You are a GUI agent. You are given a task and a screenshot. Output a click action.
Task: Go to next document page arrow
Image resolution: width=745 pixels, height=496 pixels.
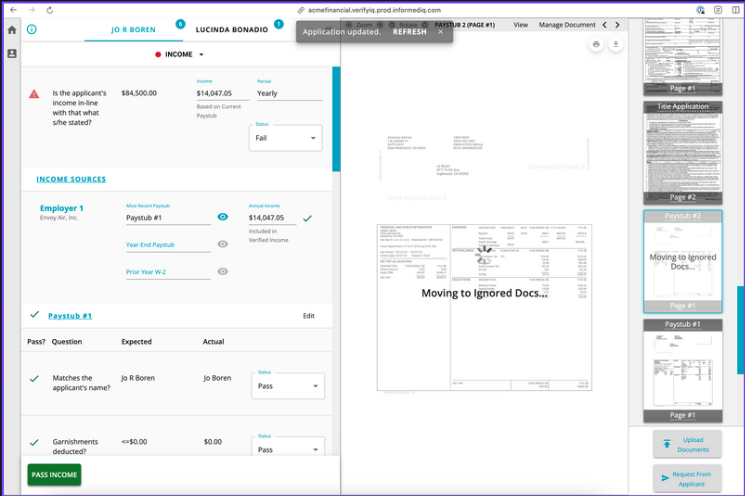point(617,24)
